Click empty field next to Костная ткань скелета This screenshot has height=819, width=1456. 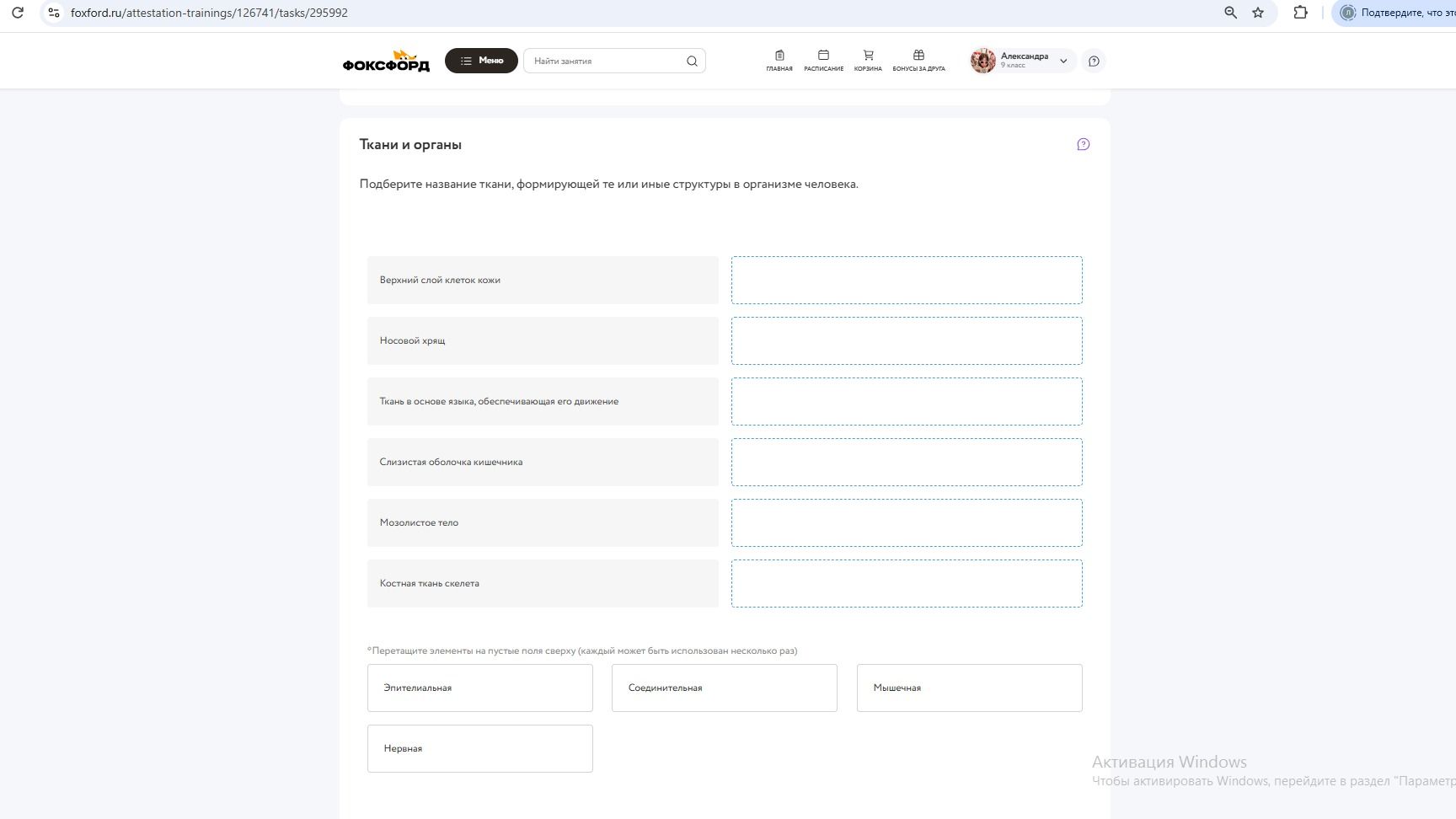pyautogui.click(x=907, y=583)
